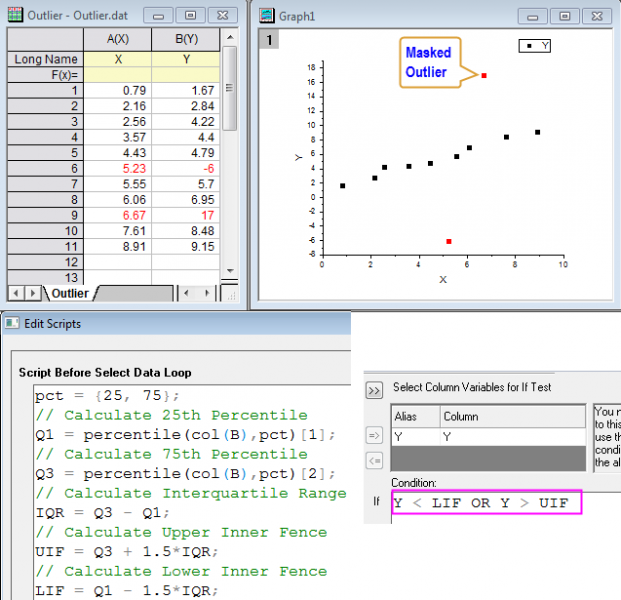Click the Graph1 window icon

coord(266,15)
